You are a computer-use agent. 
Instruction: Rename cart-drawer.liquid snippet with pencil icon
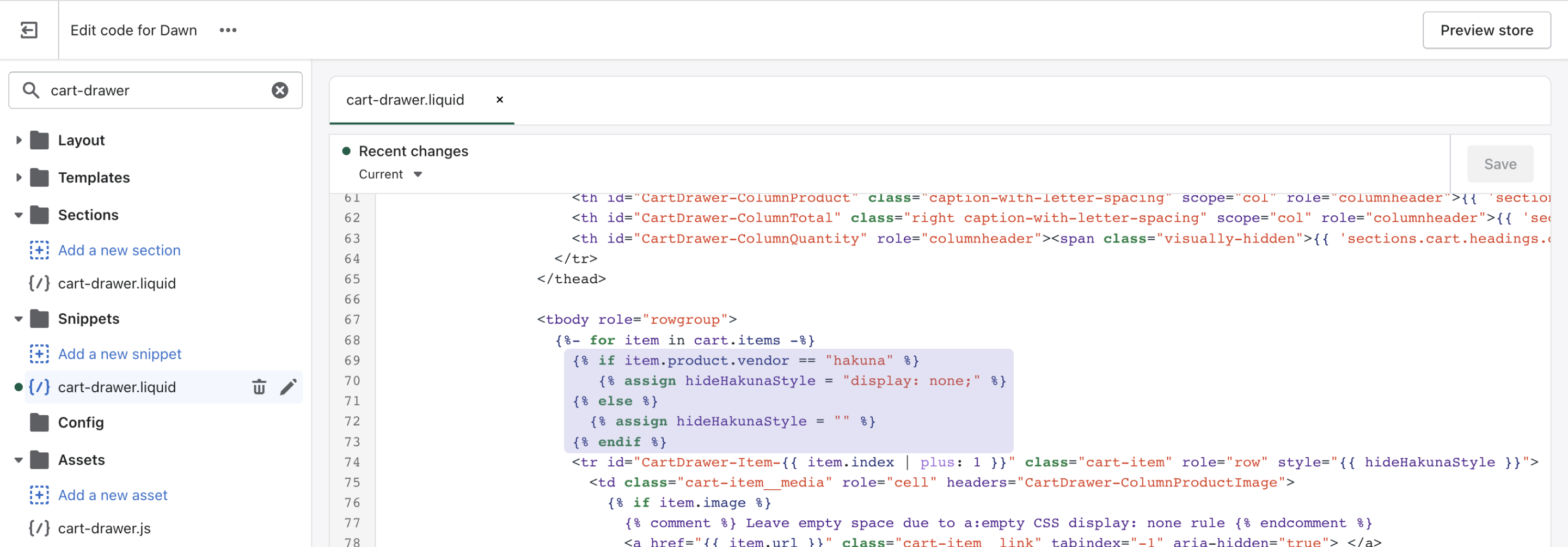288,387
